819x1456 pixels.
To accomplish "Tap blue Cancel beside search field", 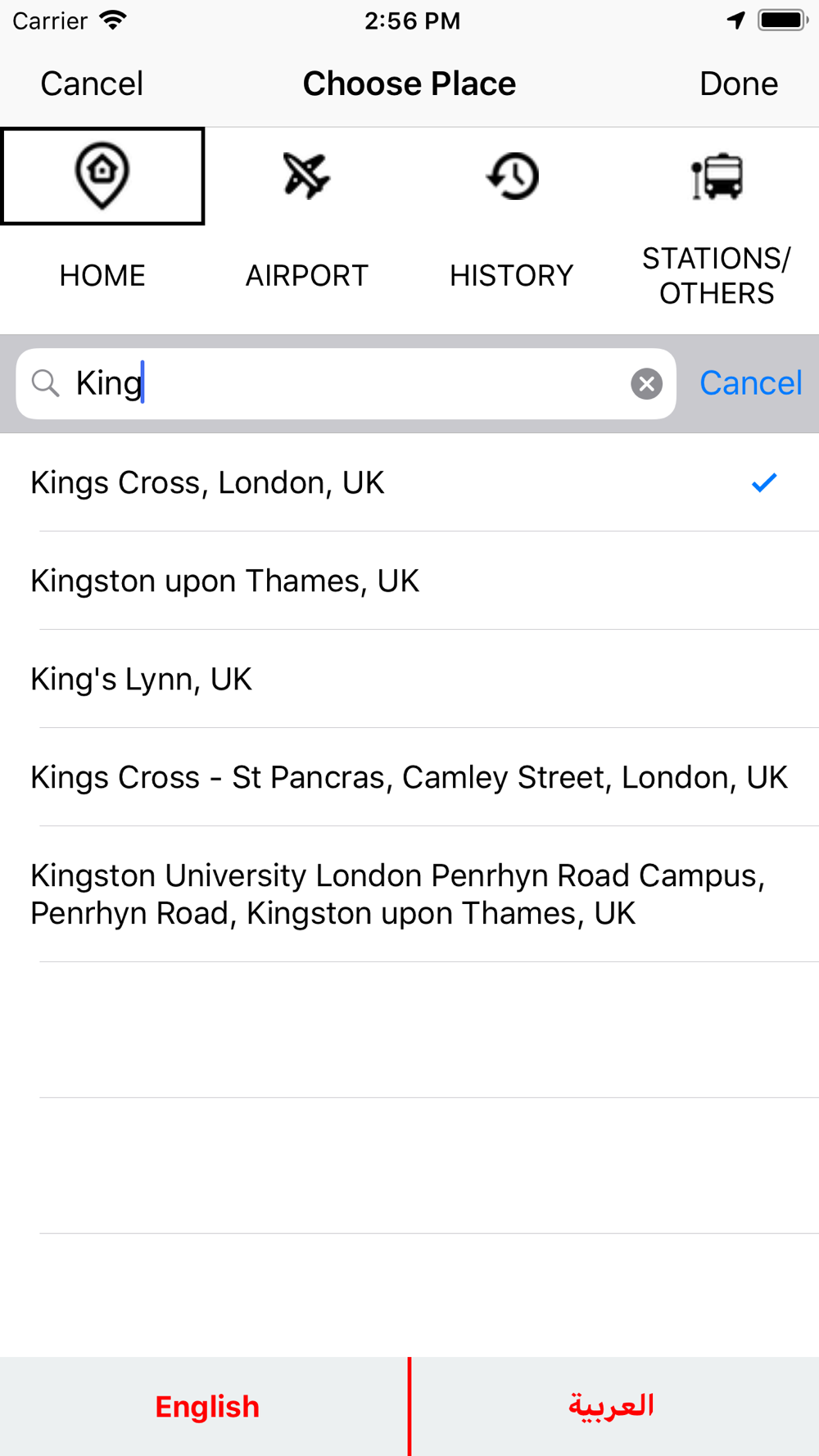I will tap(750, 383).
